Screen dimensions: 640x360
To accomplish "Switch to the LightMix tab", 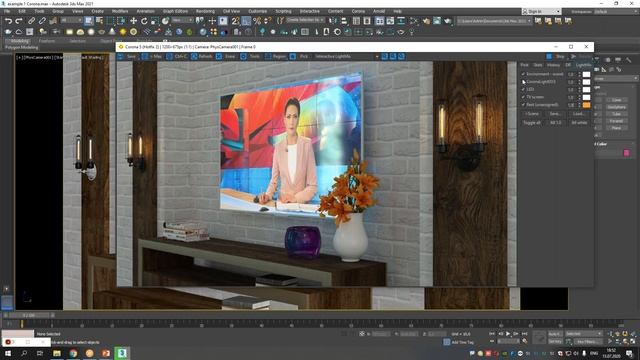I will 583,65.
